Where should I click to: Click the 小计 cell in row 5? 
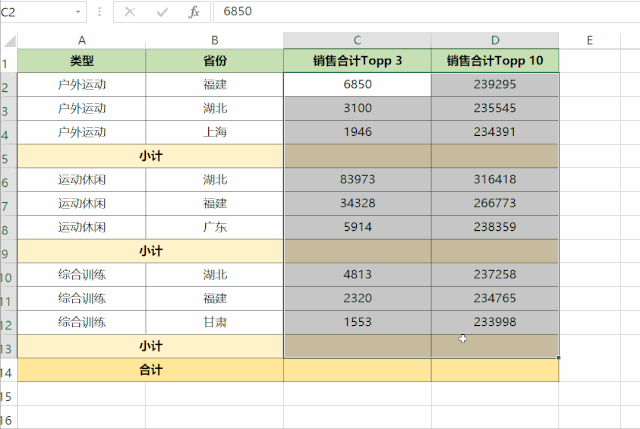point(151,156)
